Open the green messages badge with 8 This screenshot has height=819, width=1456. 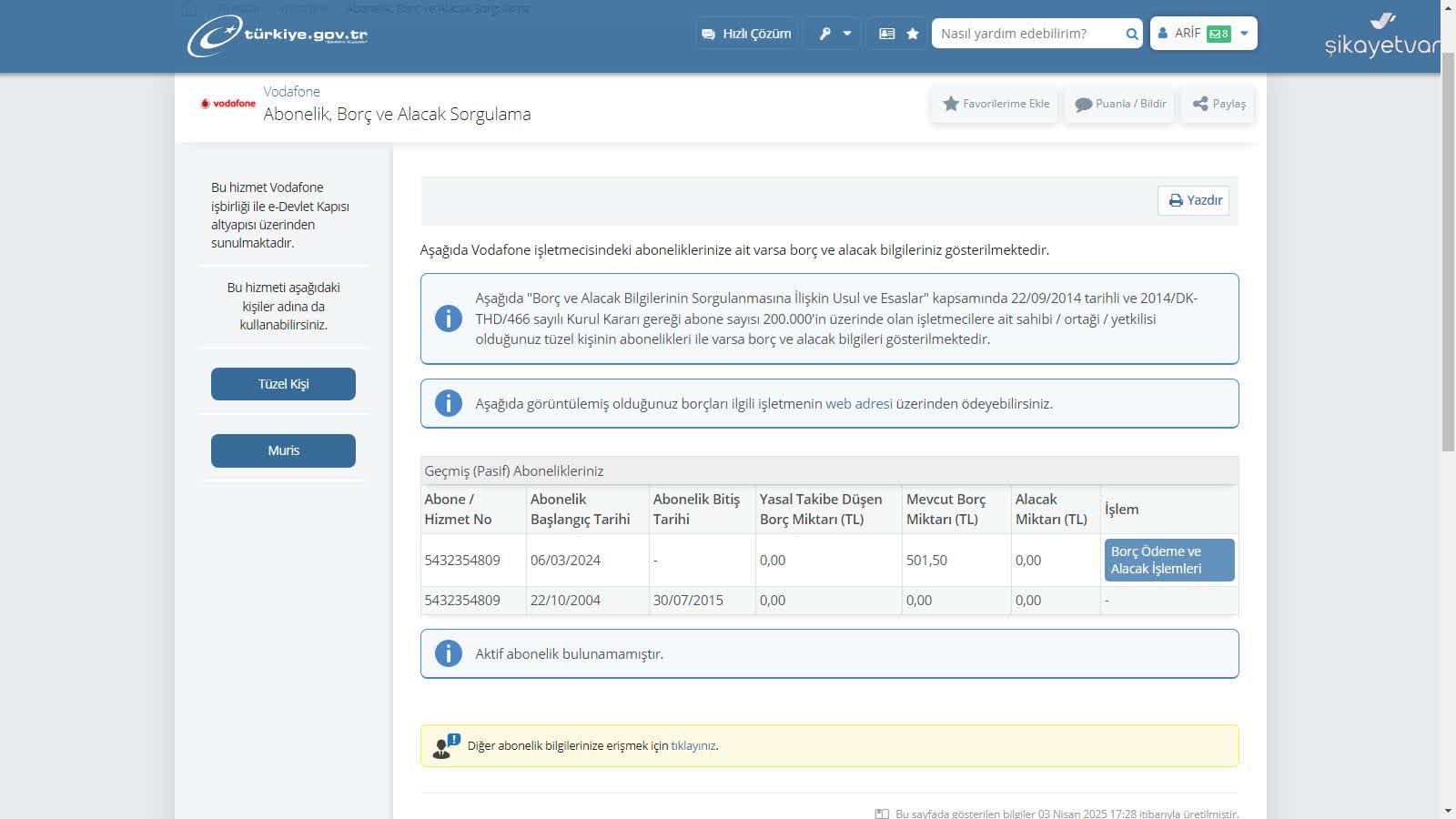click(1218, 34)
